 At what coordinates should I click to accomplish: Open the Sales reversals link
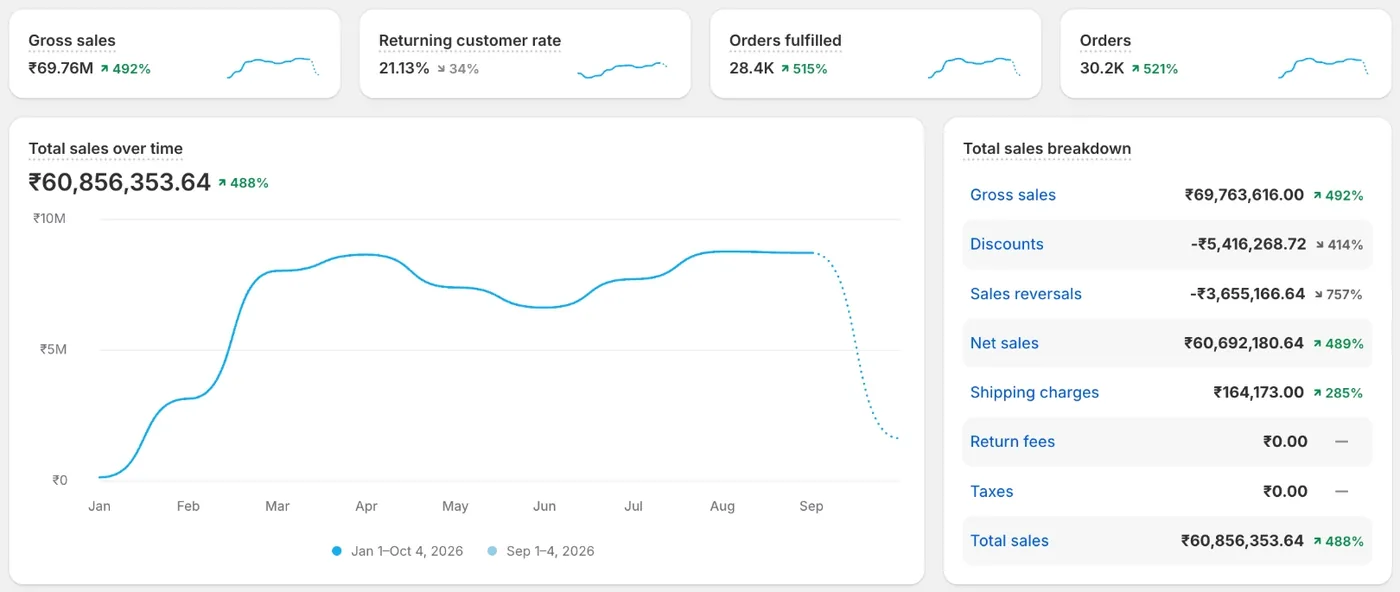[1026, 294]
